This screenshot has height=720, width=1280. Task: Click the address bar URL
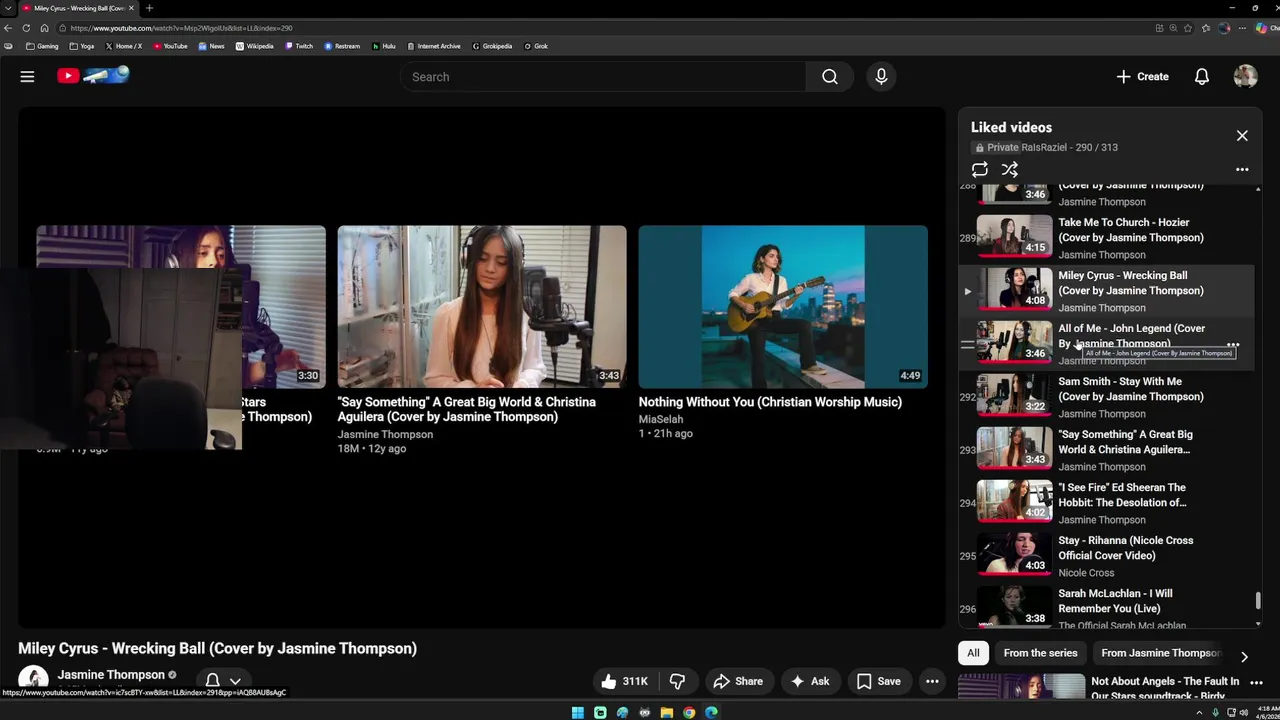click(x=181, y=28)
